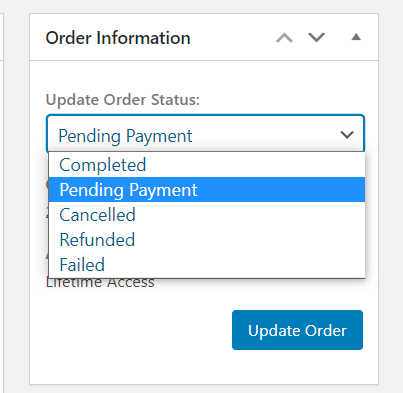Click the Order Information panel title
This screenshot has height=393, width=403.
tap(118, 38)
